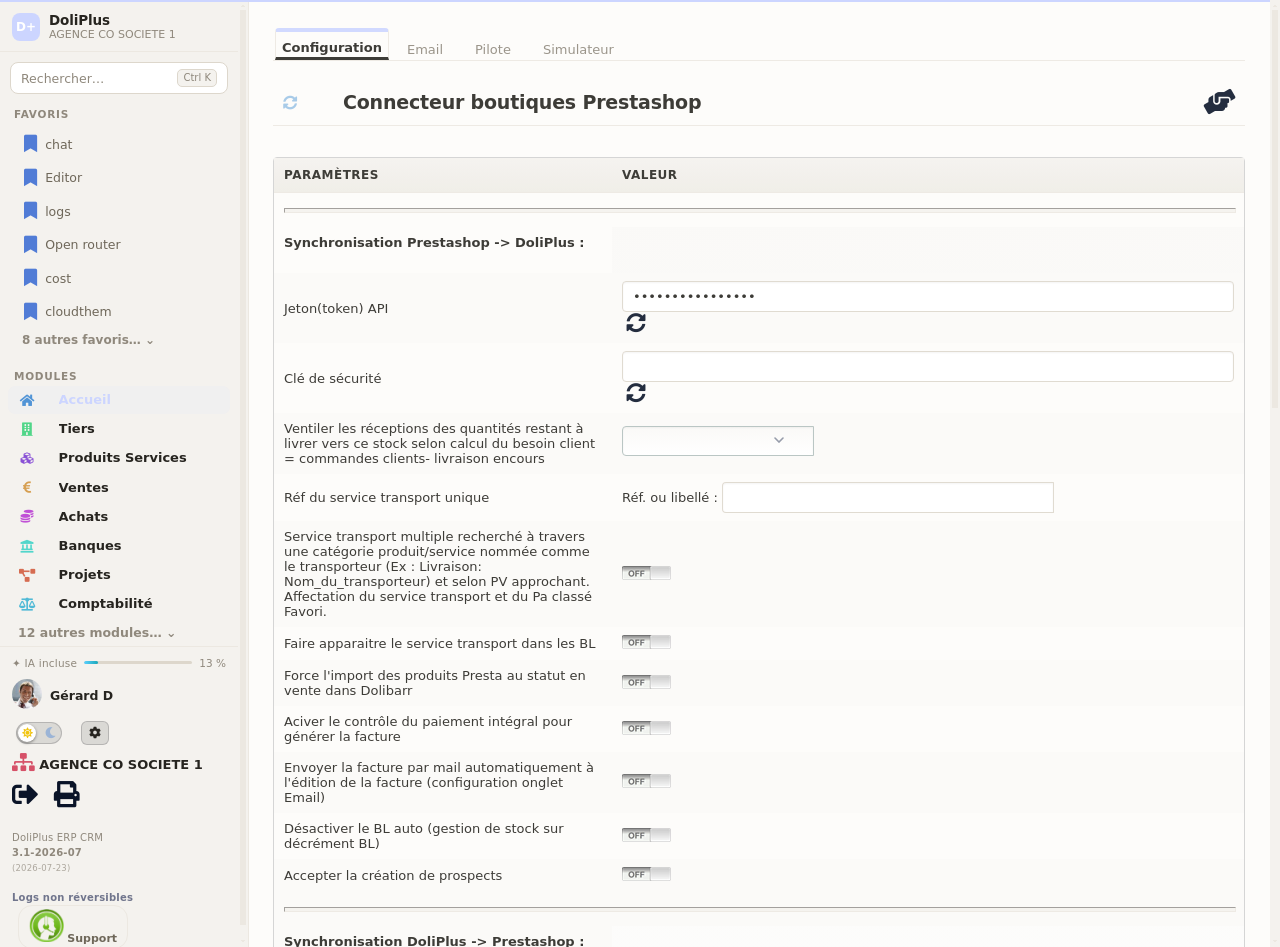
Task: Toggle Accepter la création de prospects switch
Action: pos(646,874)
